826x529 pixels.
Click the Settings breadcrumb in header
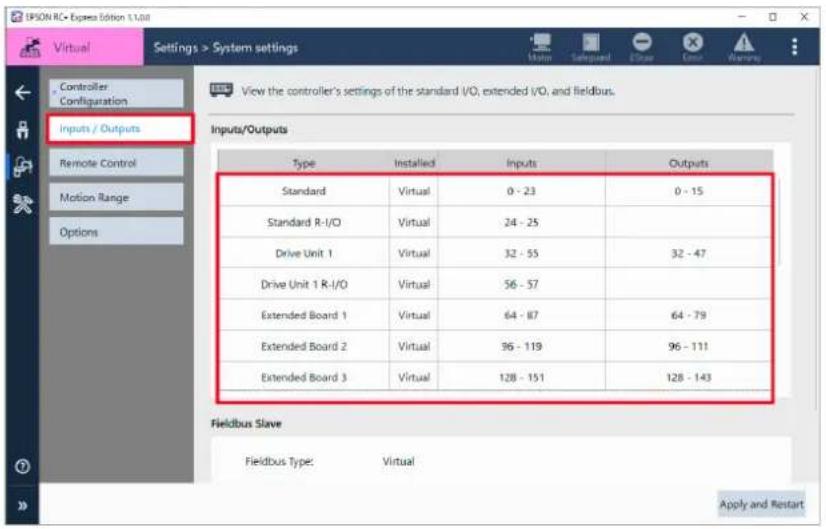tap(175, 47)
